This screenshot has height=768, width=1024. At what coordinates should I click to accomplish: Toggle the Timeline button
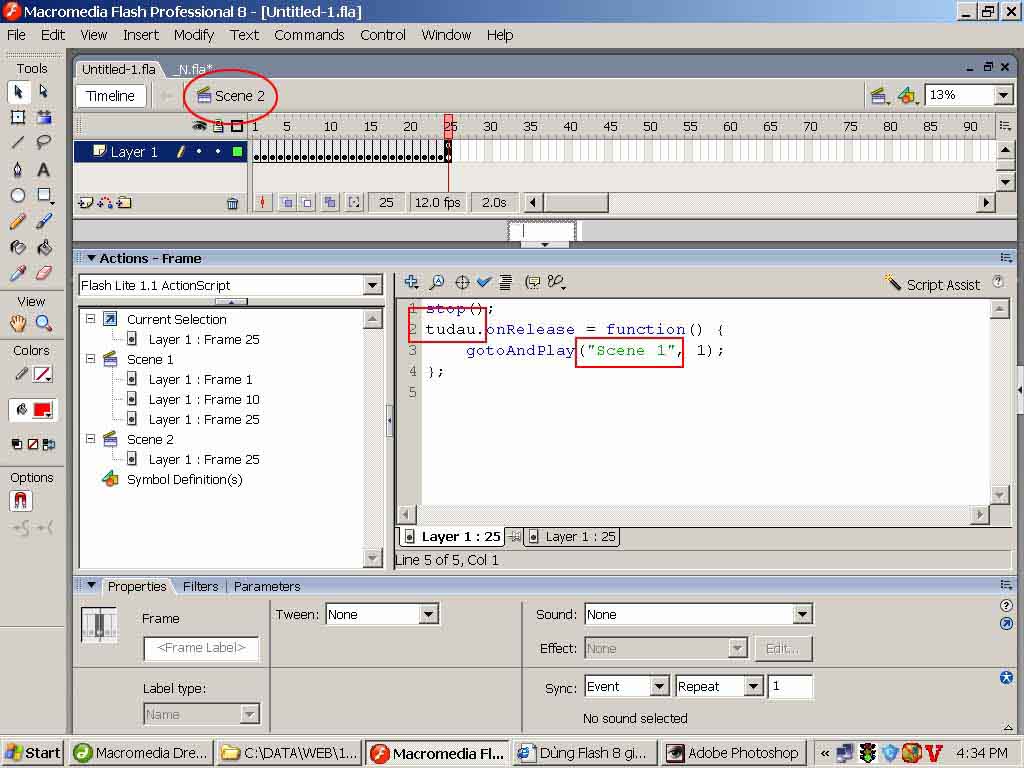click(x=110, y=96)
